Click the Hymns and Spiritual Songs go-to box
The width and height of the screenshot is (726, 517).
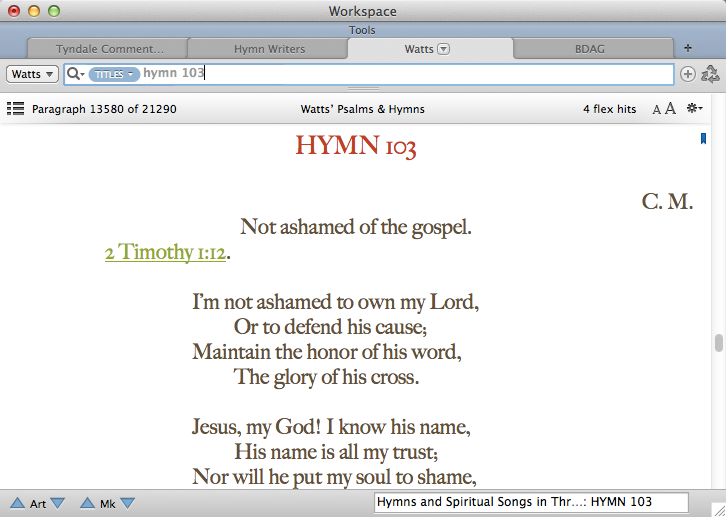pyautogui.click(x=531, y=502)
